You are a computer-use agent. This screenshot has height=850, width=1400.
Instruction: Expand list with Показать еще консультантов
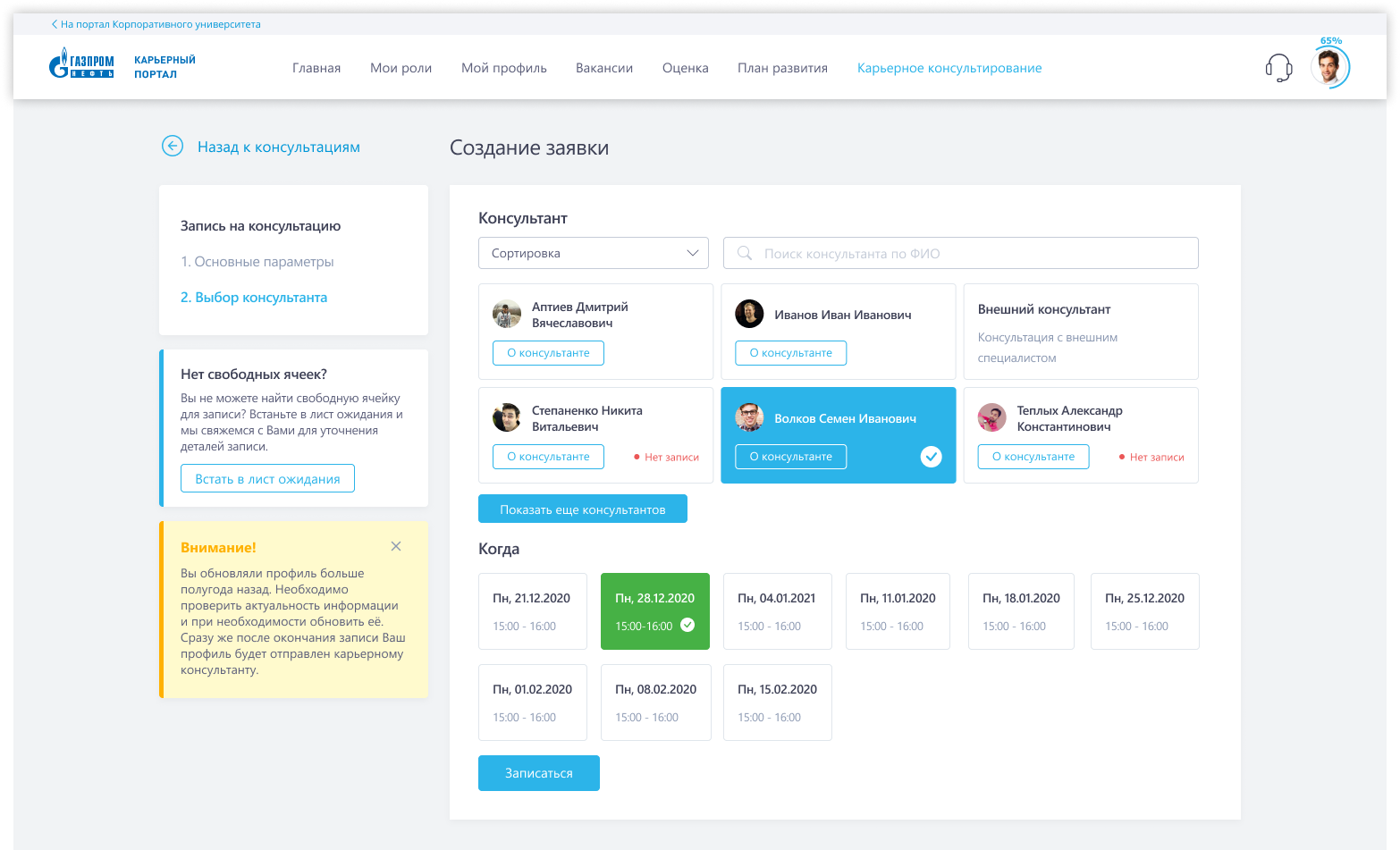click(583, 509)
